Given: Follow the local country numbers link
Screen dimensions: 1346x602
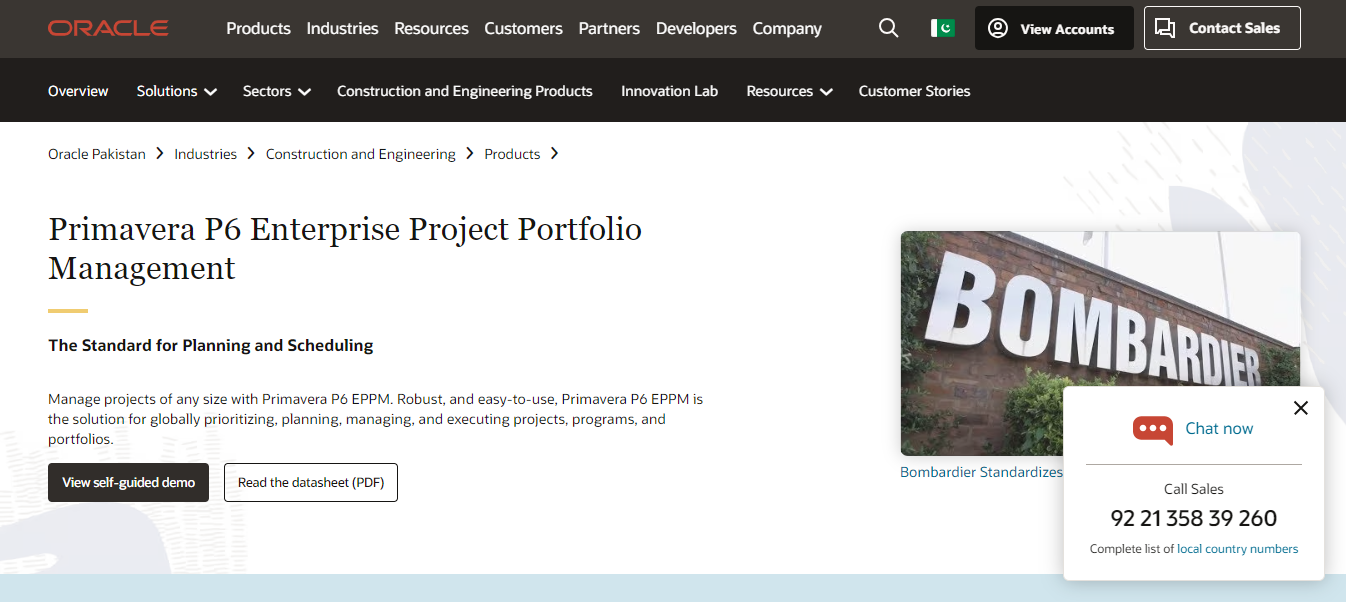Looking at the screenshot, I should pyautogui.click(x=1237, y=549).
